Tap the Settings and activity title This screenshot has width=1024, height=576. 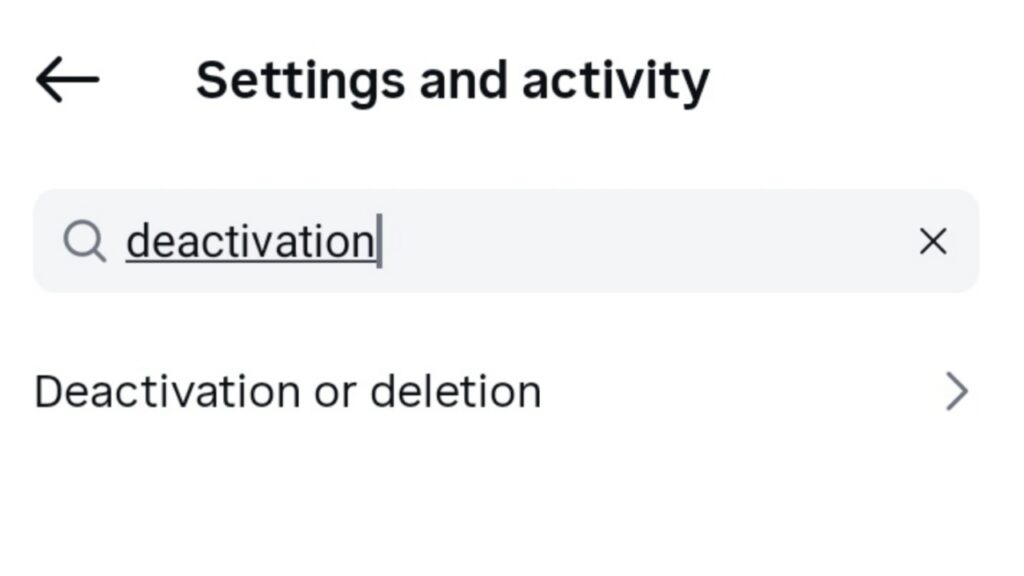(452, 80)
